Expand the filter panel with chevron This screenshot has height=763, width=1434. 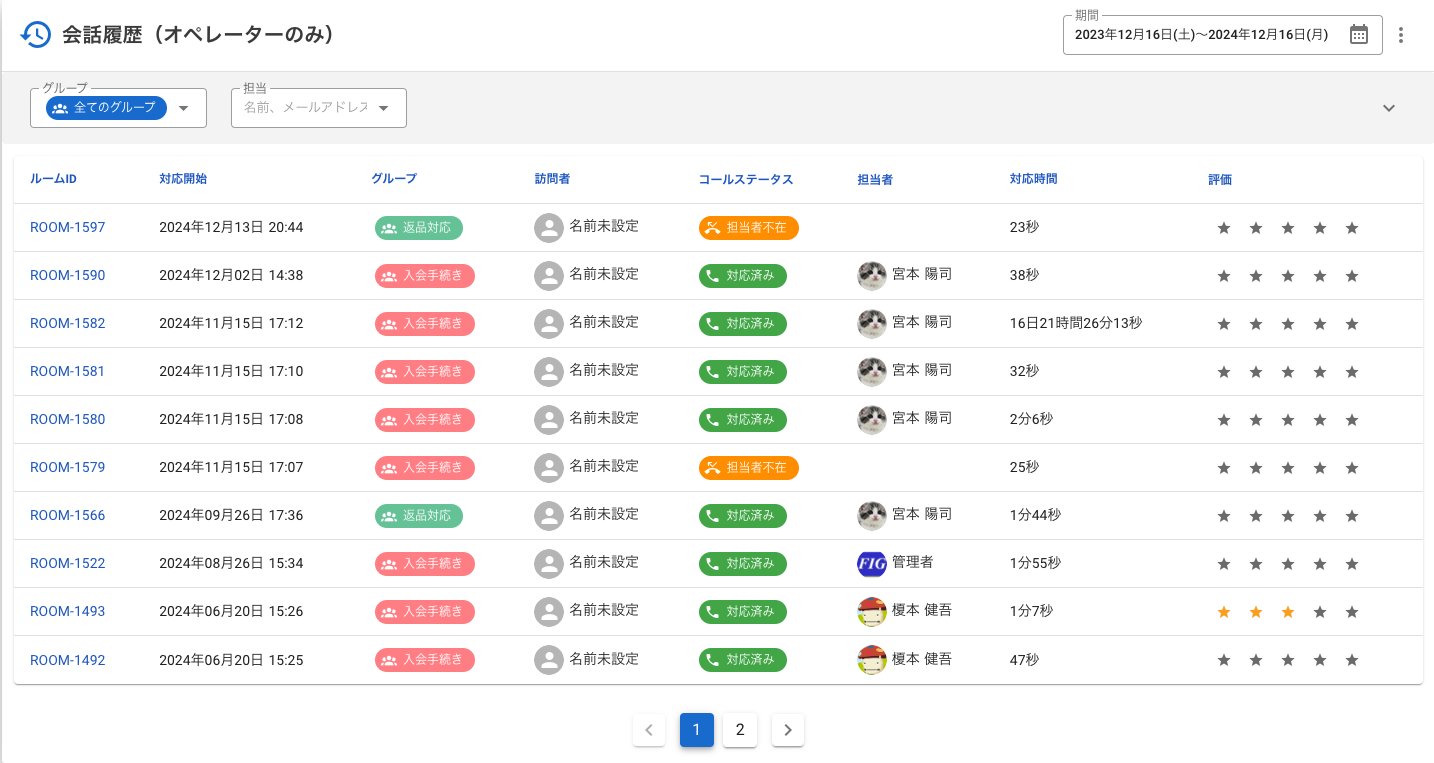point(1388,108)
